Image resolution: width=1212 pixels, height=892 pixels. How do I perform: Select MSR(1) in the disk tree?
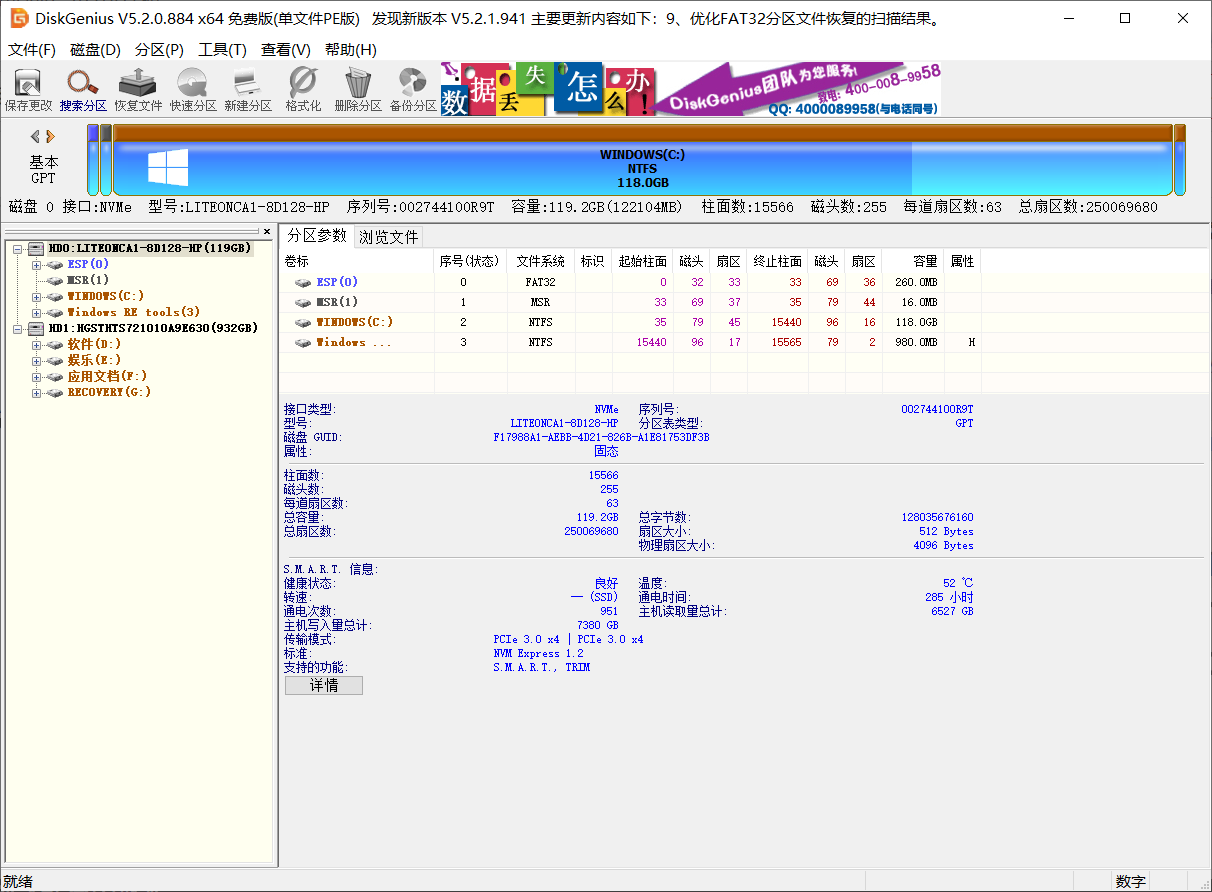pyautogui.click(x=88, y=280)
